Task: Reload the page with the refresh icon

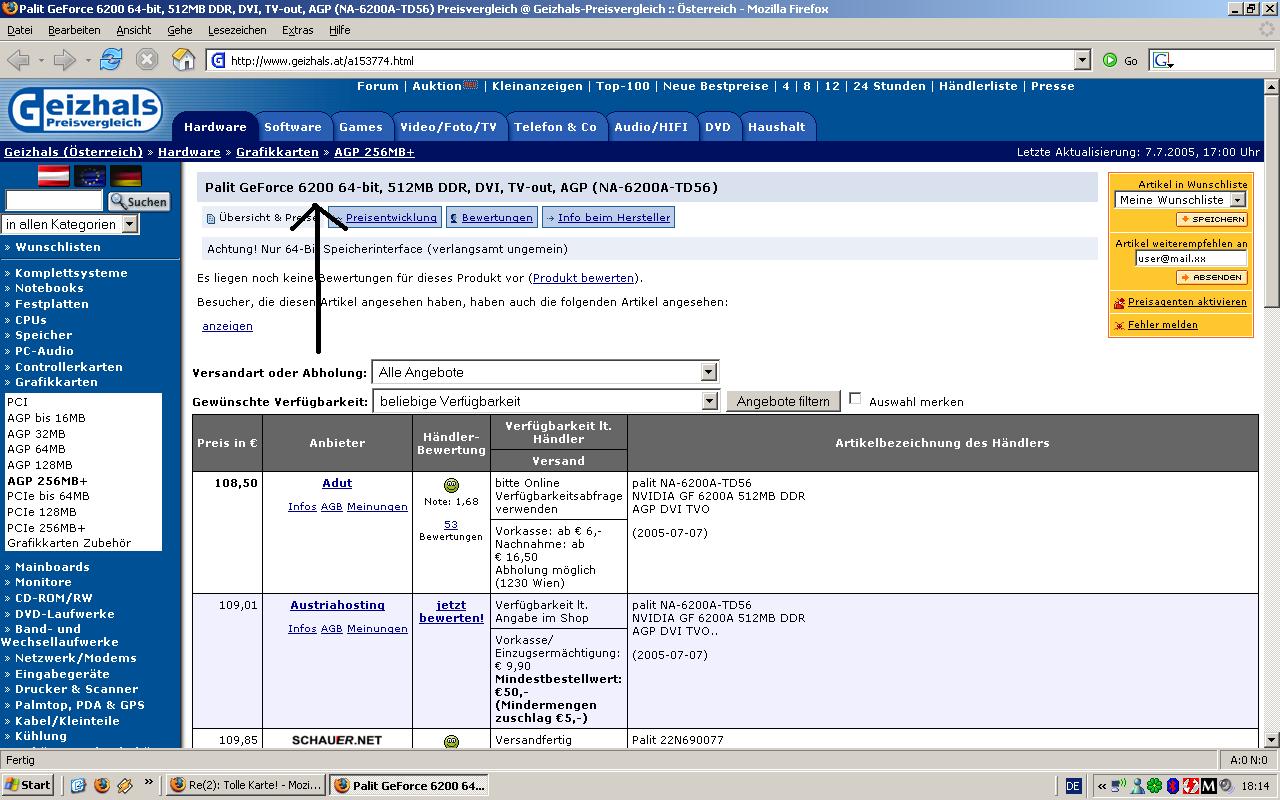Action: 111,60
